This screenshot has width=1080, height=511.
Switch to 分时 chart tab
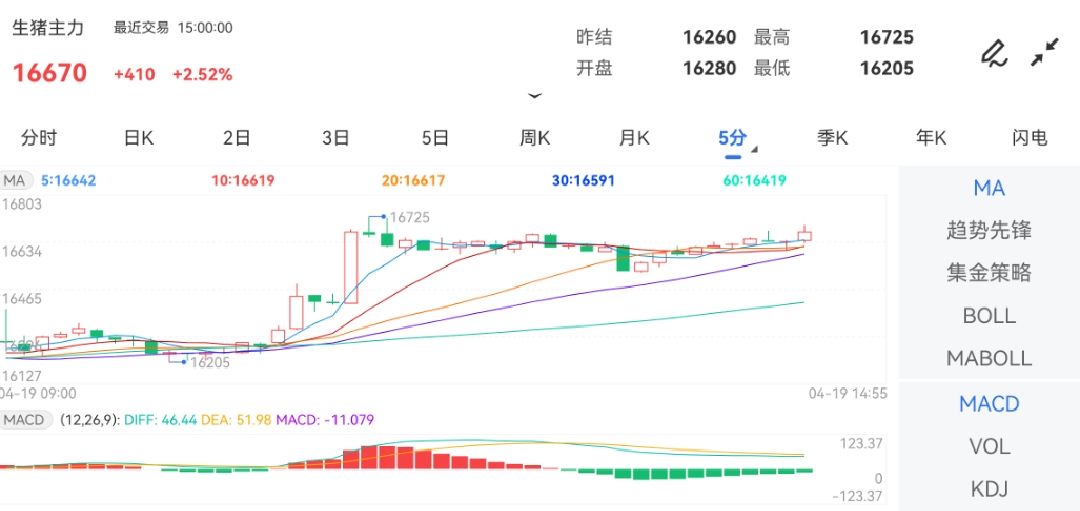click(x=39, y=138)
